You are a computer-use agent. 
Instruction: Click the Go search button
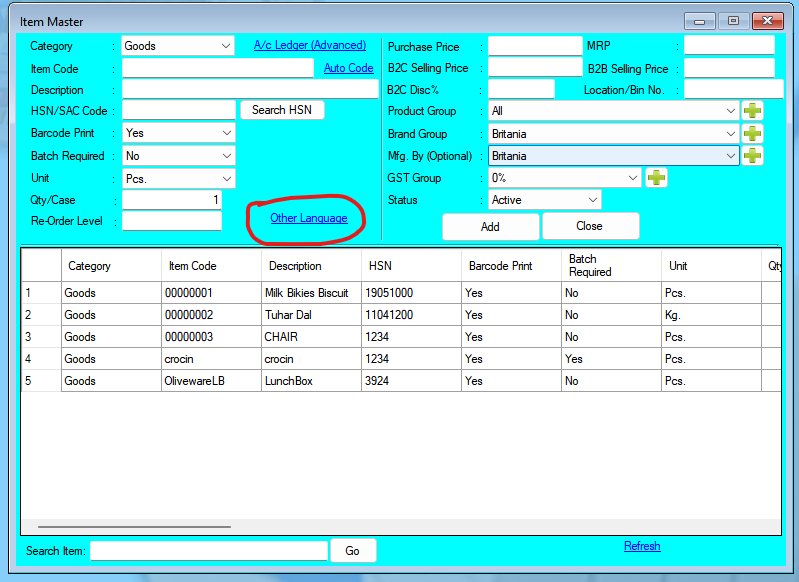(353, 550)
